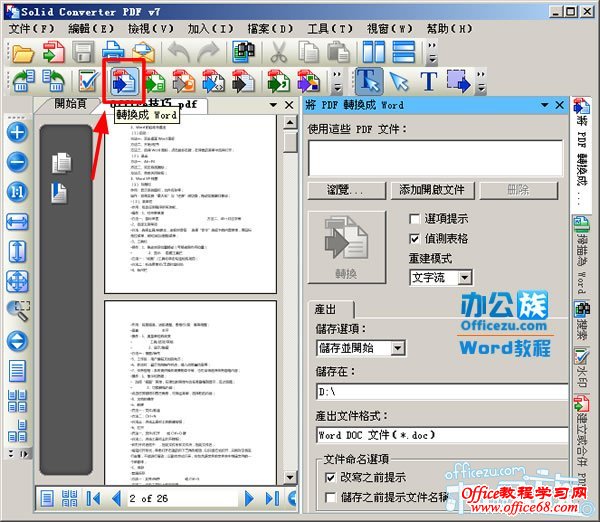This screenshot has height=522, width=600.
Task: Switch to the 開始頁 tab
Action: 70,104
